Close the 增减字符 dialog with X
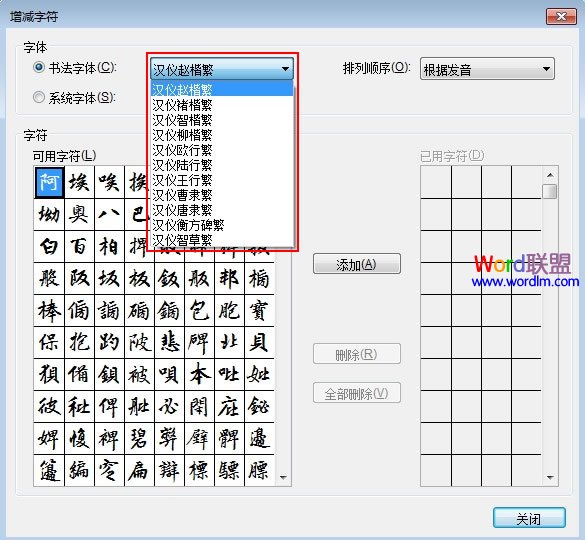The image size is (585, 540). tap(561, 17)
